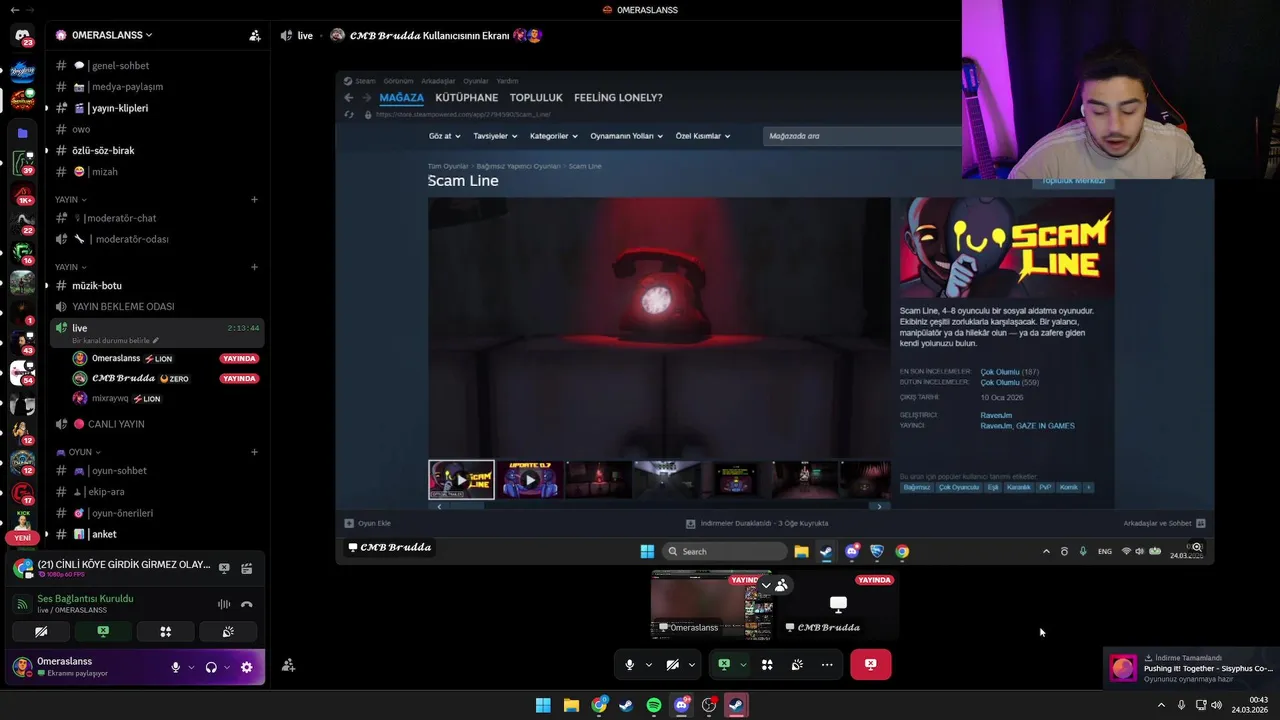Image resolution: width=1280 pixels, height=720 pixels.
Task: Toggle screen share button in voice panel
Action: [x=103, y=632]
